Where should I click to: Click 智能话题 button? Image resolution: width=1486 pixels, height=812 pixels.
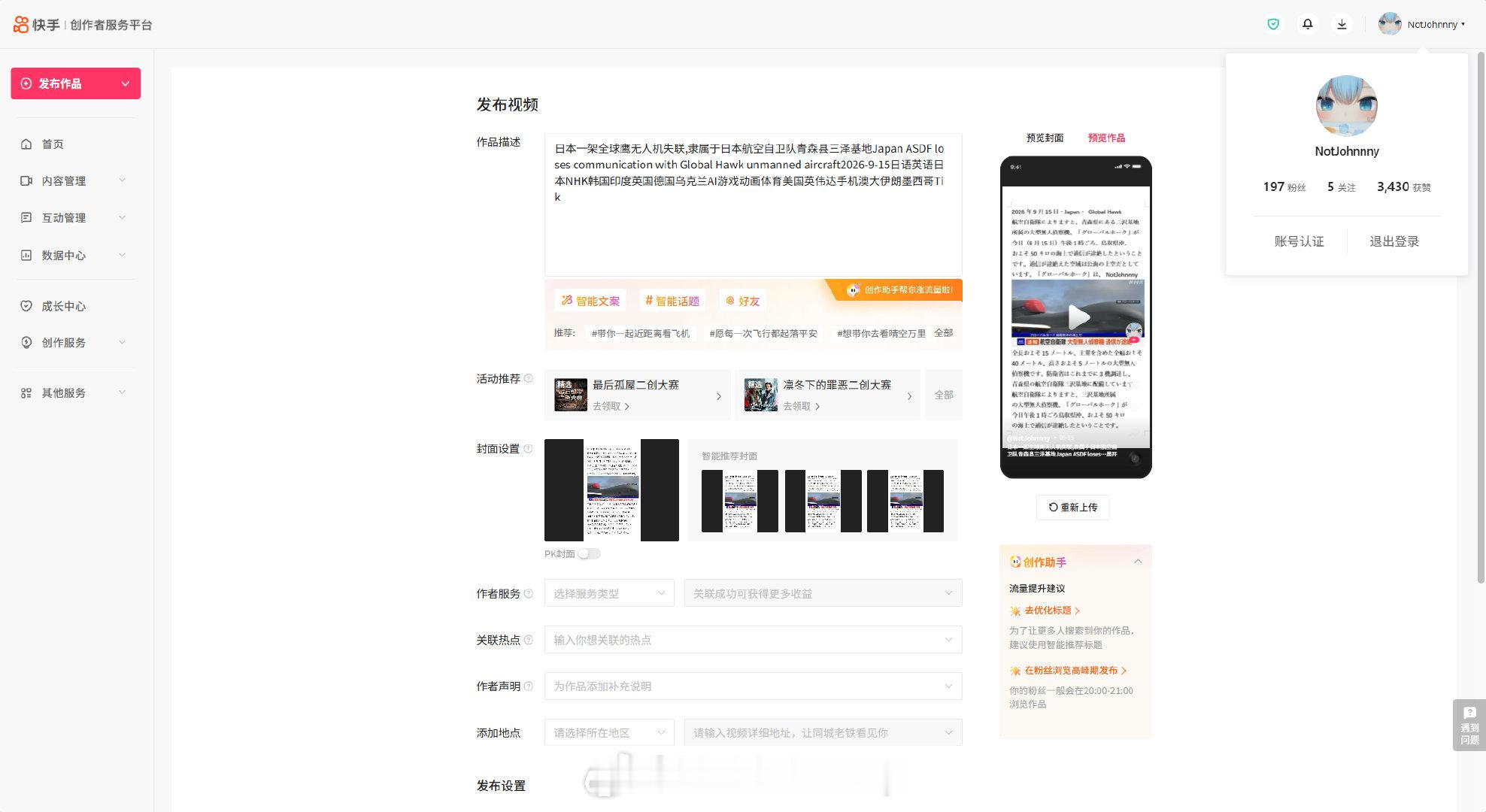click(x=672, y=301)
